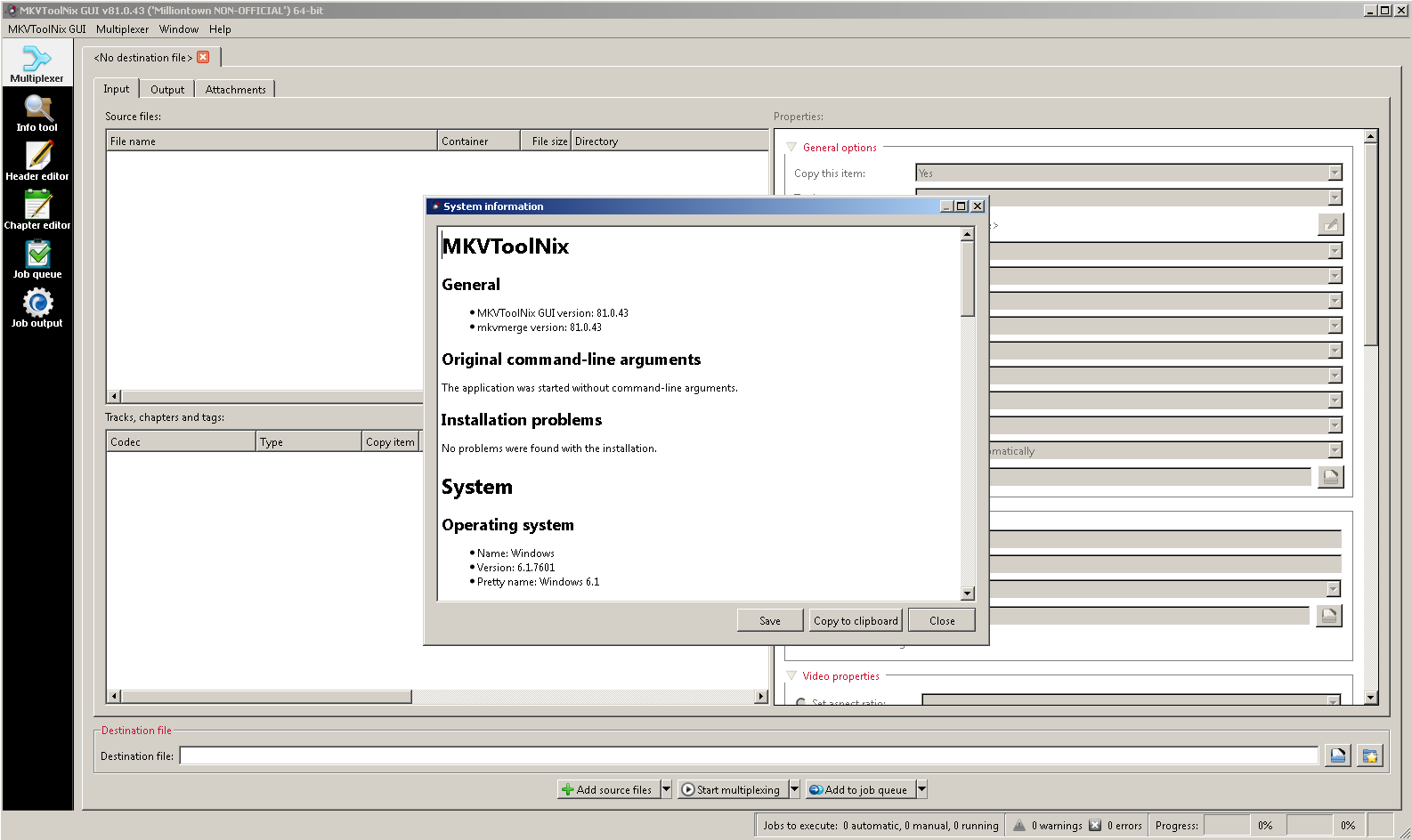Maximize the System information dialog
Screen dimensions: 1412x840
(x=962, y=206)
